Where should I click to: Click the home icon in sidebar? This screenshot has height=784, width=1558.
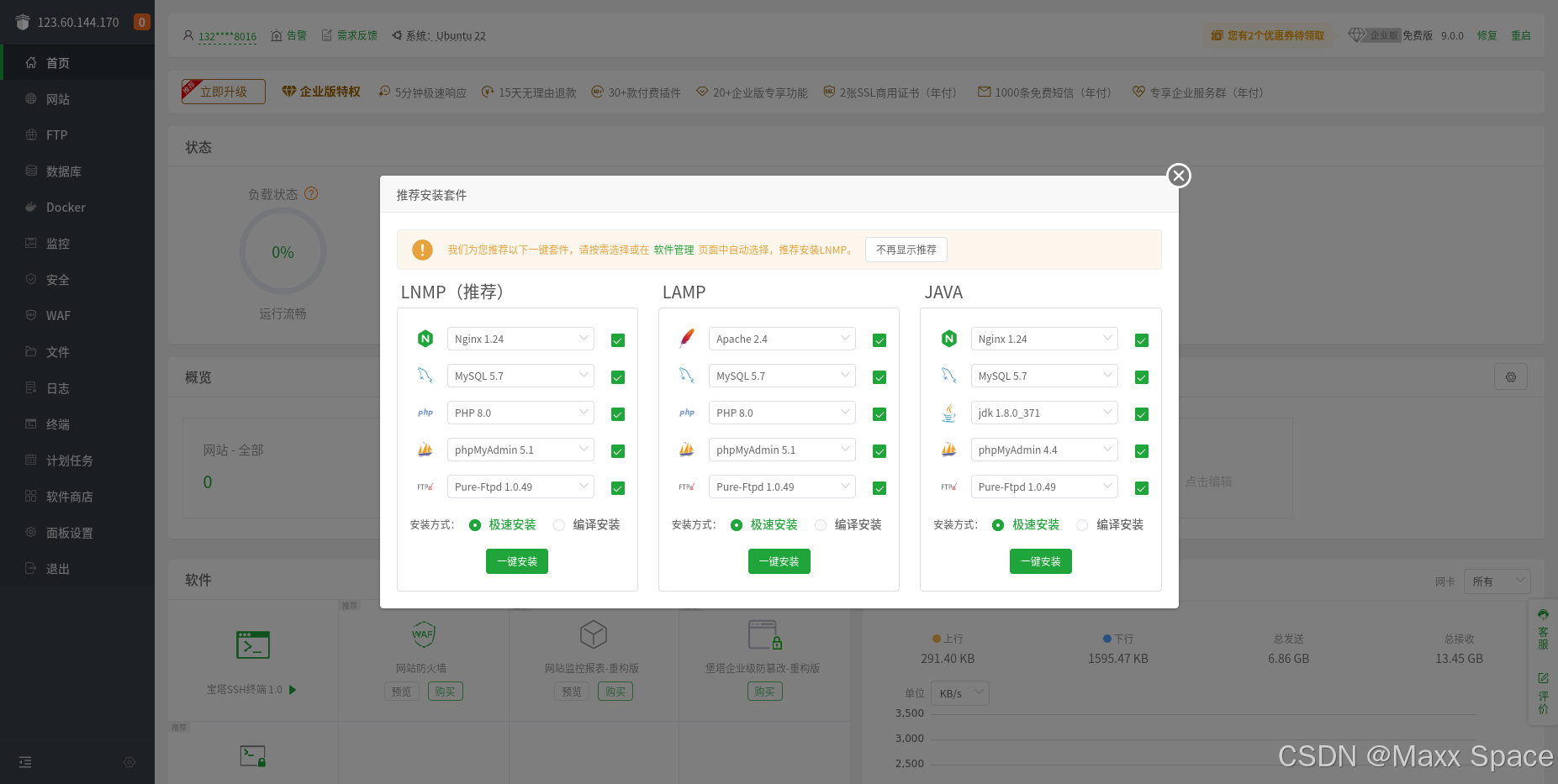pyautogui.click(x=31, y=62)
